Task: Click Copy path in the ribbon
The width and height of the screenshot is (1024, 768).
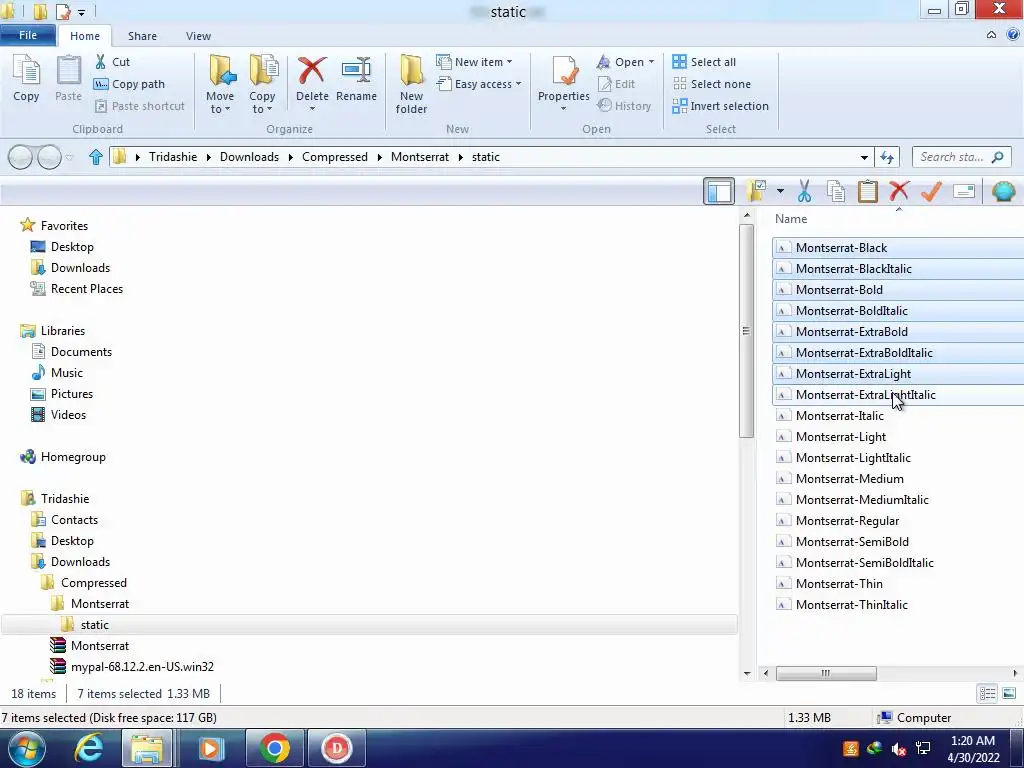Action: coord(129,84)
